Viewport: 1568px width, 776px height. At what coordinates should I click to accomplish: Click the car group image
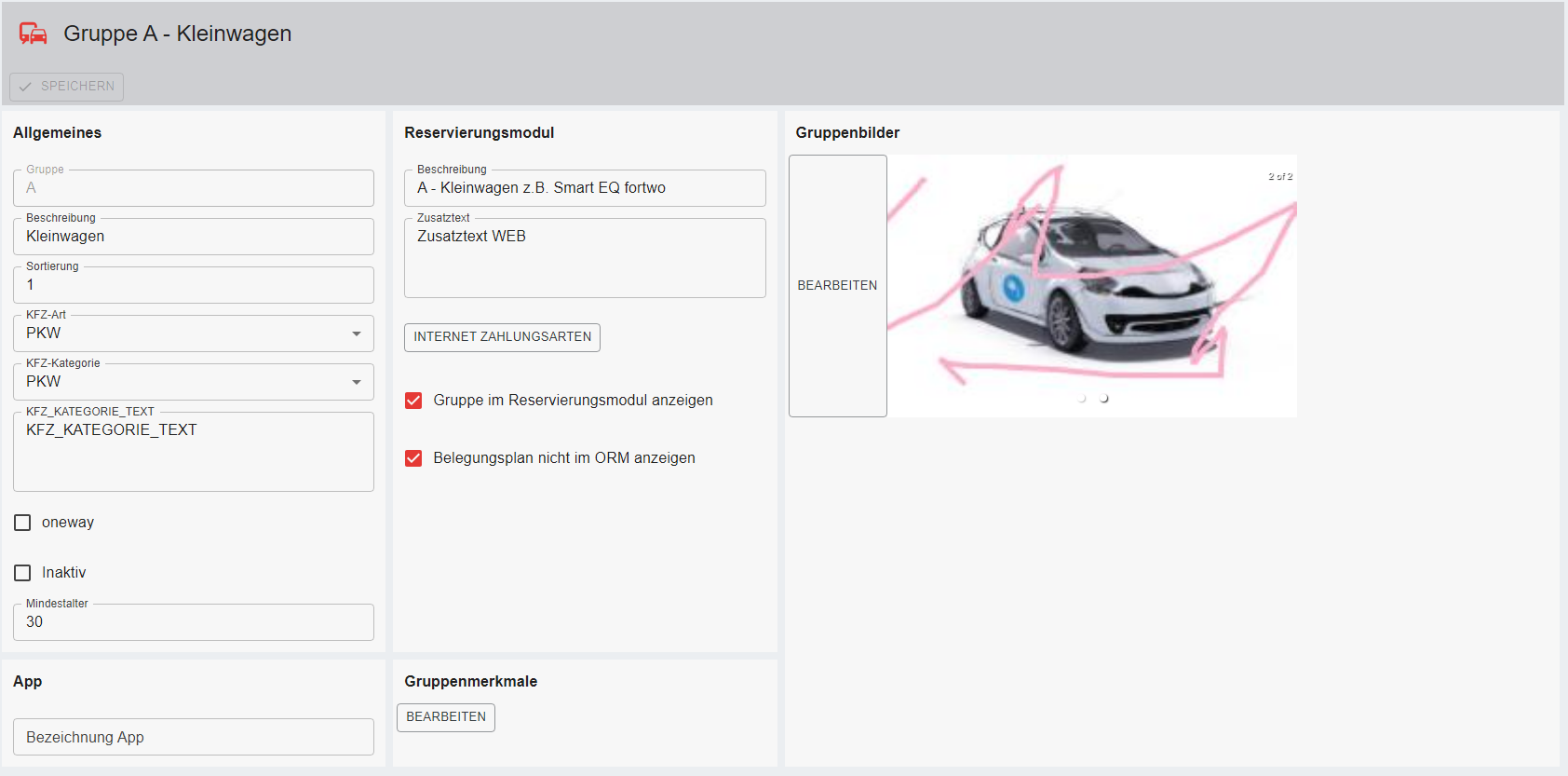1091,279
